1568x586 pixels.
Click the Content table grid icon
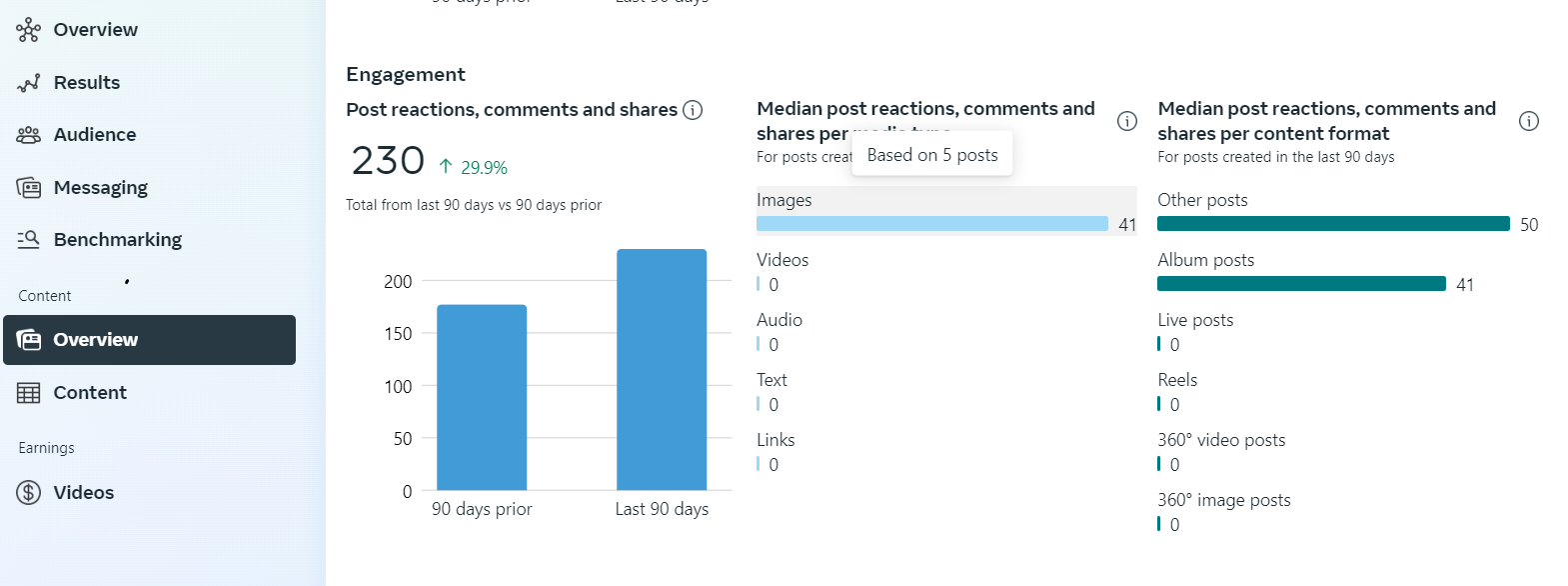(28, 393)
